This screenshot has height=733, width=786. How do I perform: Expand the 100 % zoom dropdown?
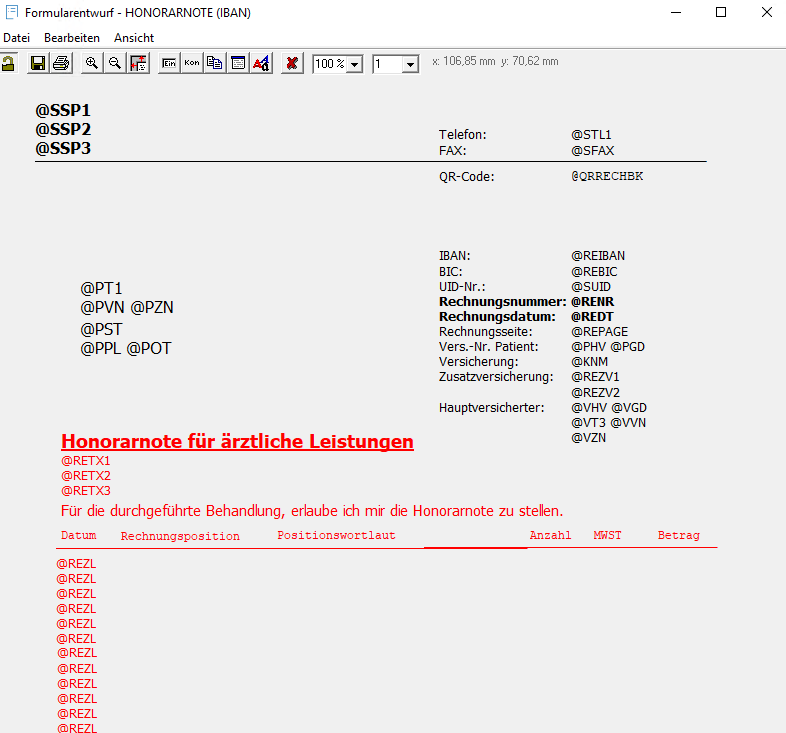(354, 64)
